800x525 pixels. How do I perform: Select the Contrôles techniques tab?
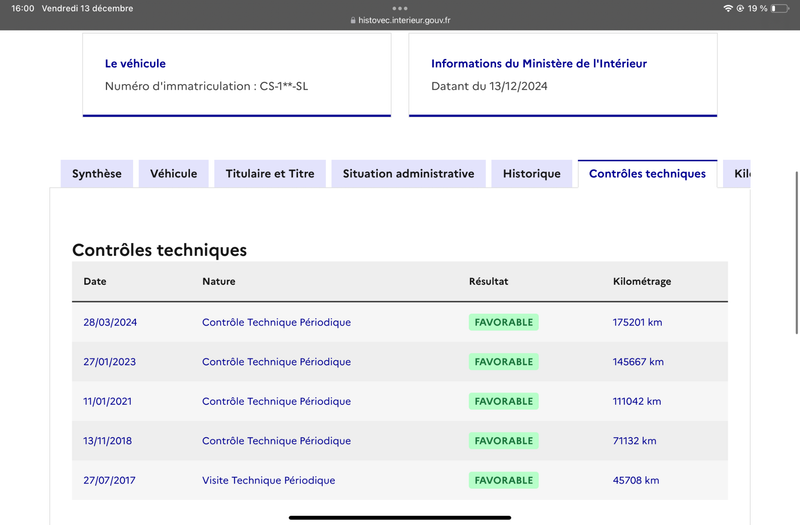(647, 174)
